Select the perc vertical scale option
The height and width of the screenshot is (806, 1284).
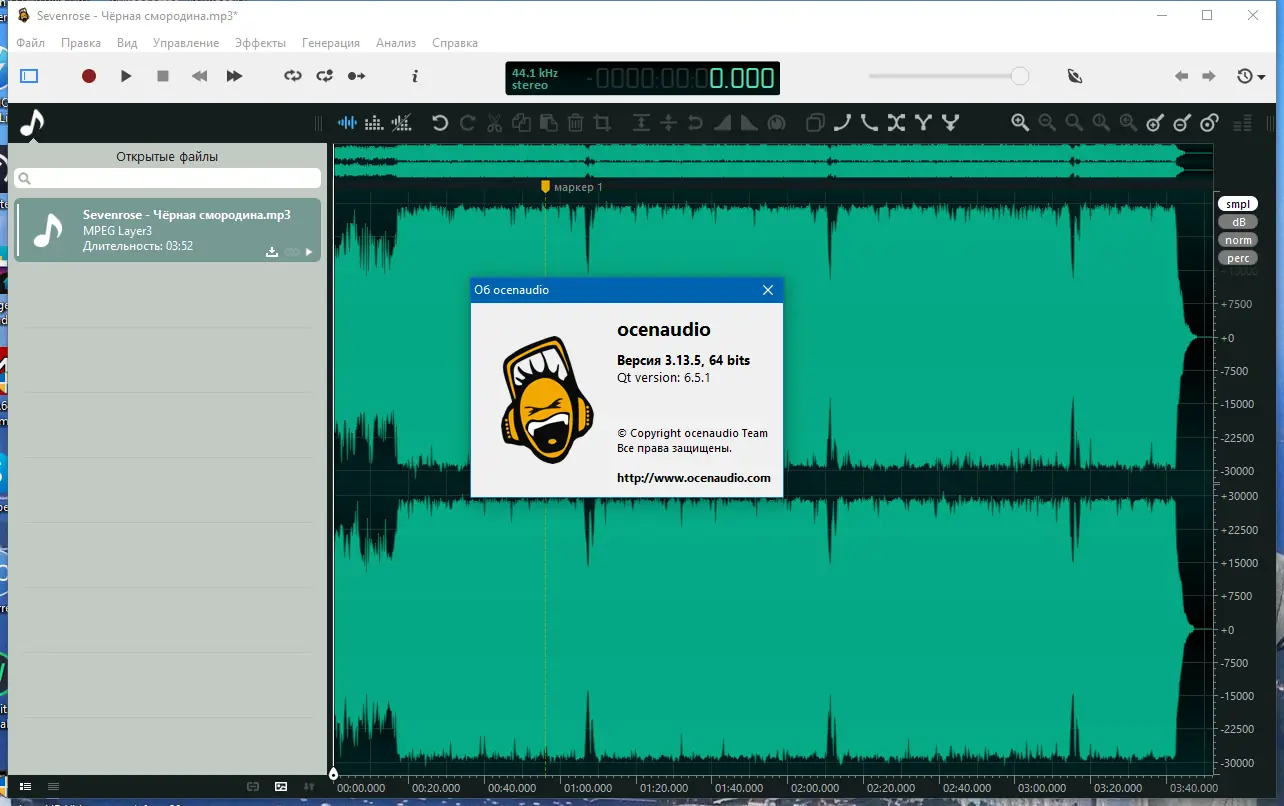(x=1238, y=258)
